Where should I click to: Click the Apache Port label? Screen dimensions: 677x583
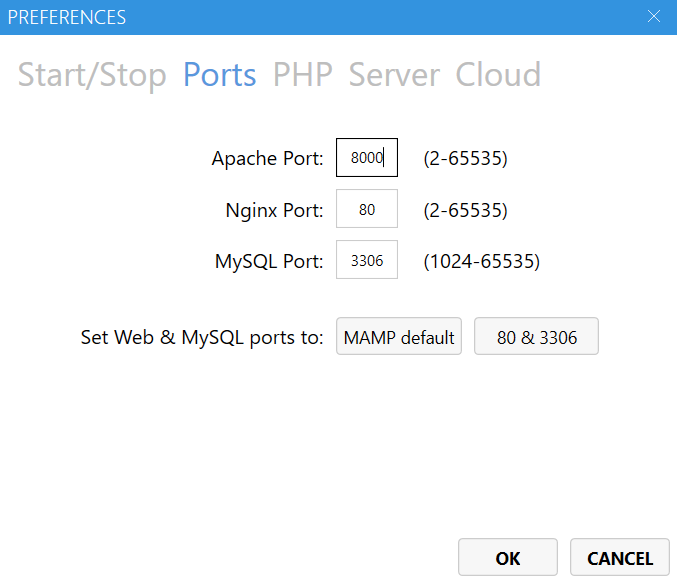(x=267, y=158)
